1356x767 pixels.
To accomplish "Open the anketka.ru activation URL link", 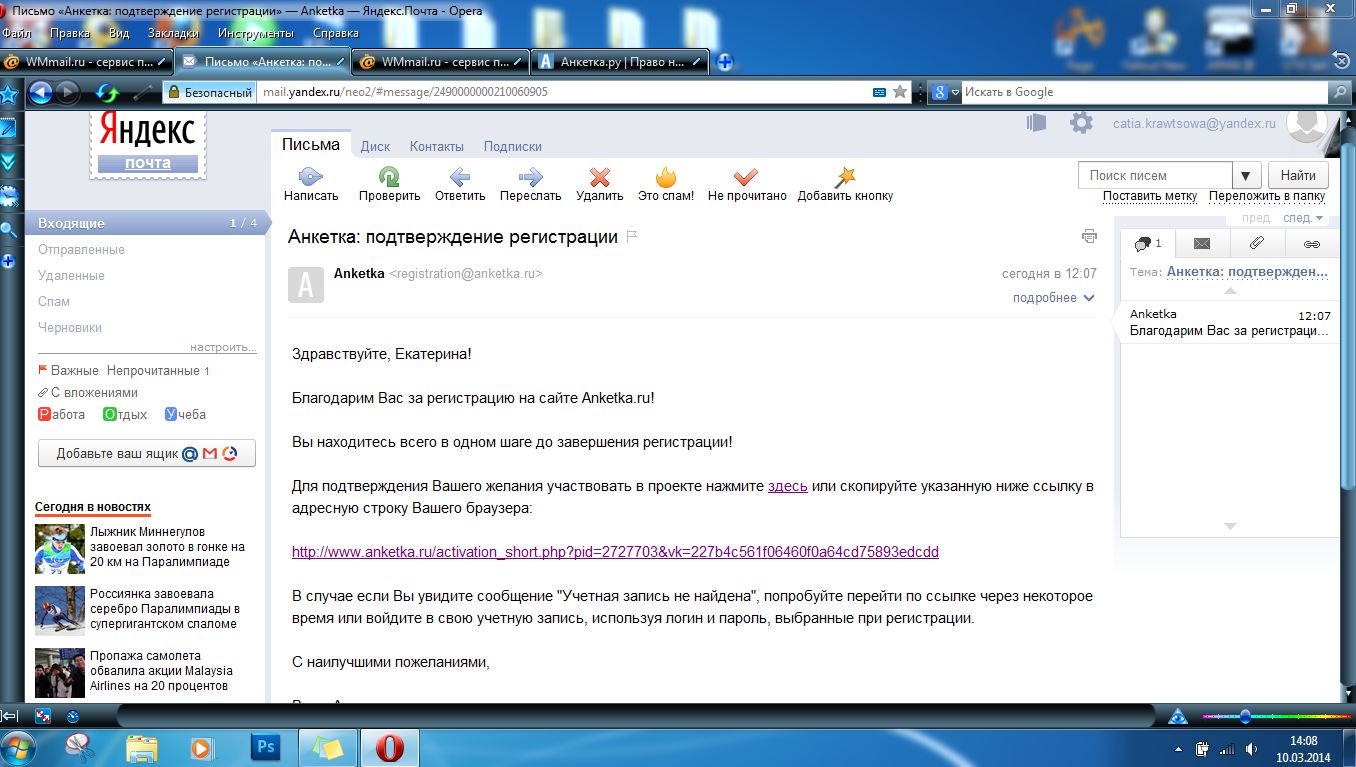I will [615, 552].
